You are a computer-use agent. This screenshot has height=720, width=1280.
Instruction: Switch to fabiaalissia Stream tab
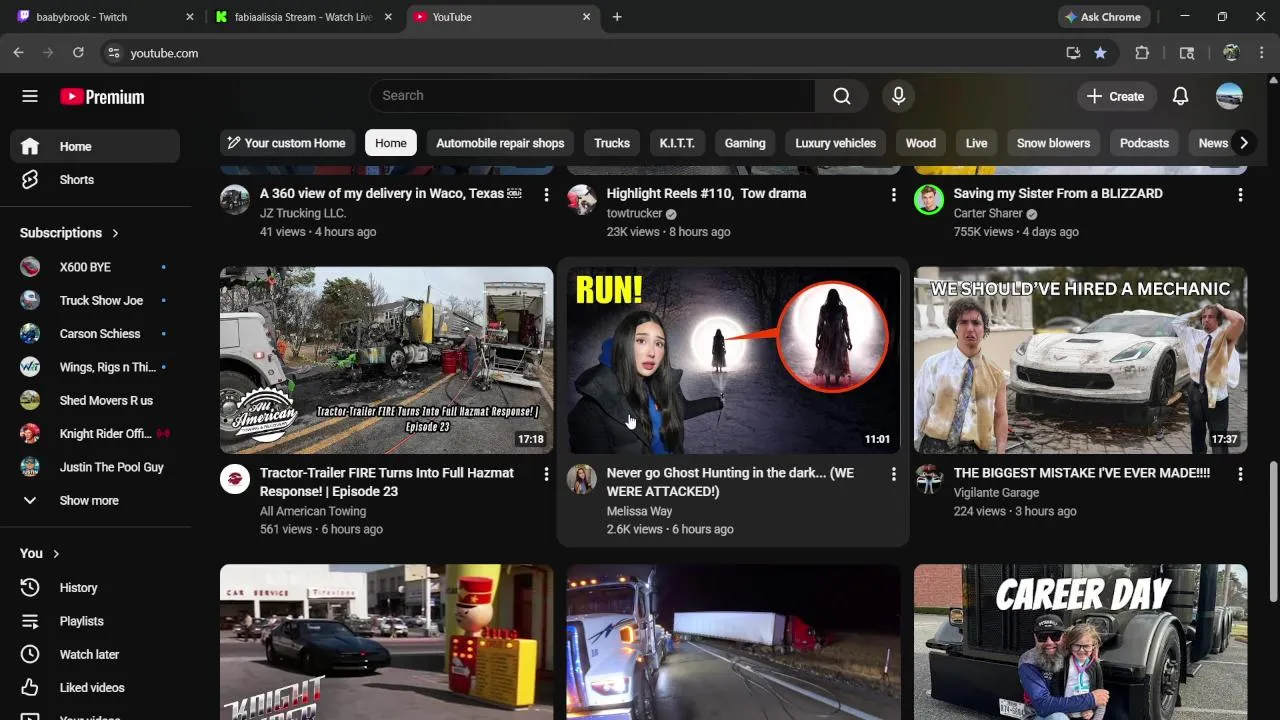point(304,17)
